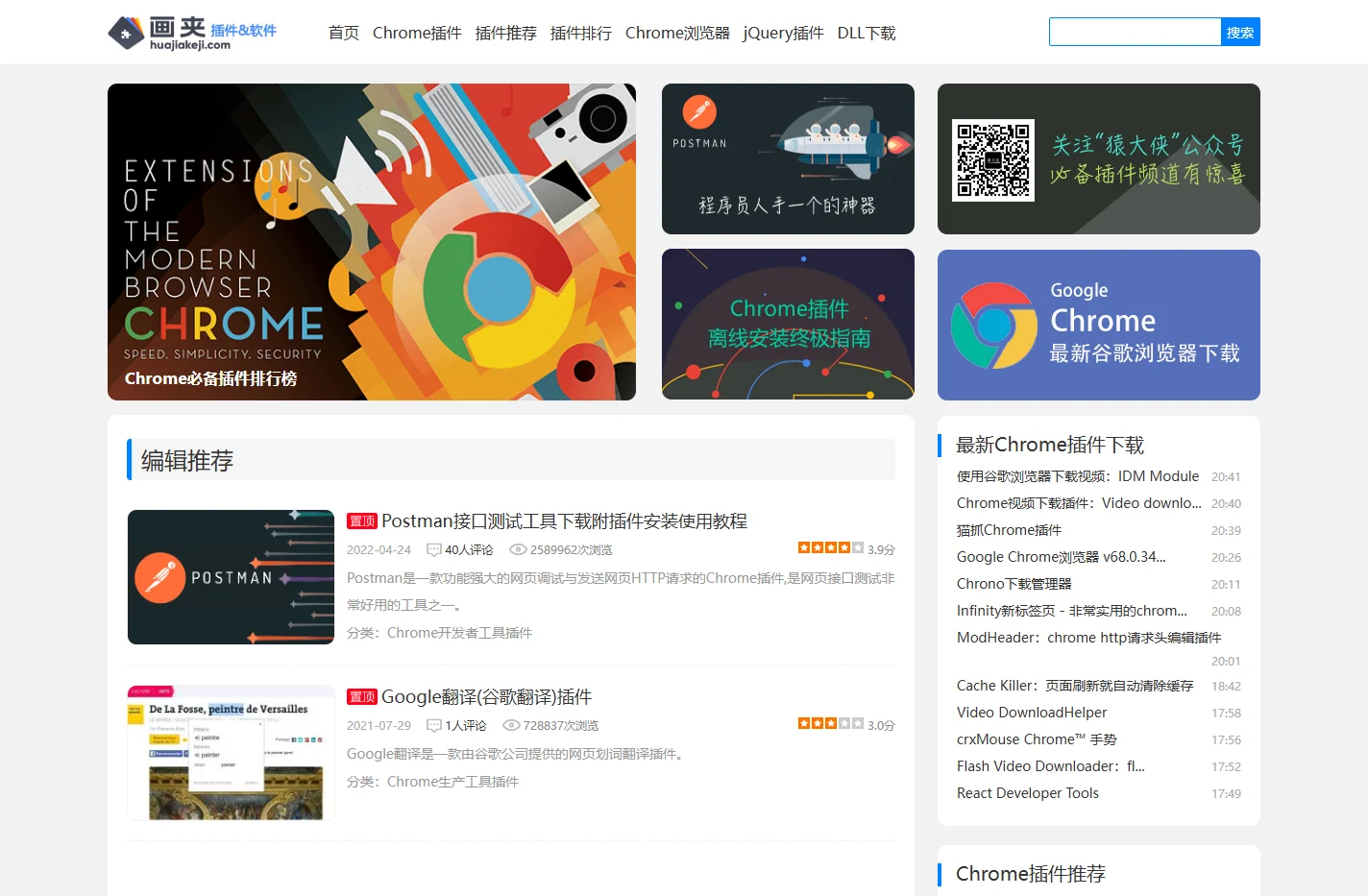Image resolution: width=1368 pixels, height=896 pixels.
Task: Open 最新谷歌浏览器下载 banner text
Action: tap(1144, 353)
